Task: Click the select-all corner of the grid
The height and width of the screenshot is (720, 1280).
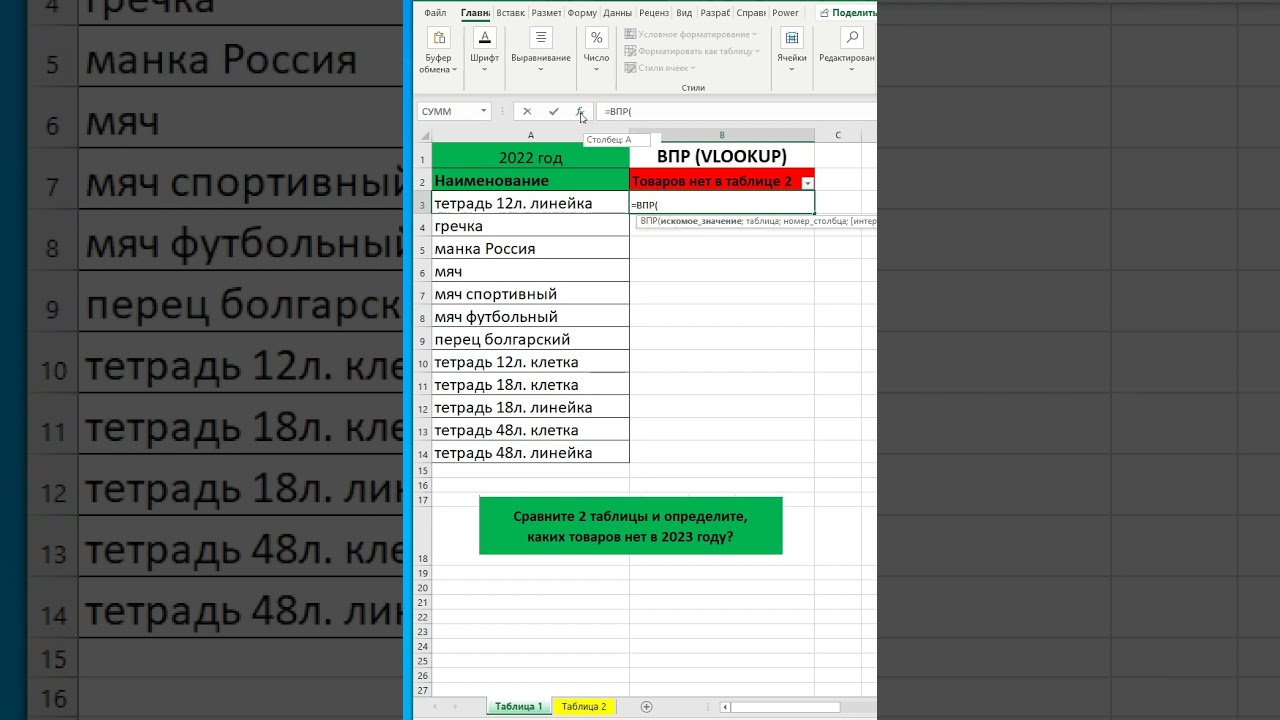Action: point(423,136)
